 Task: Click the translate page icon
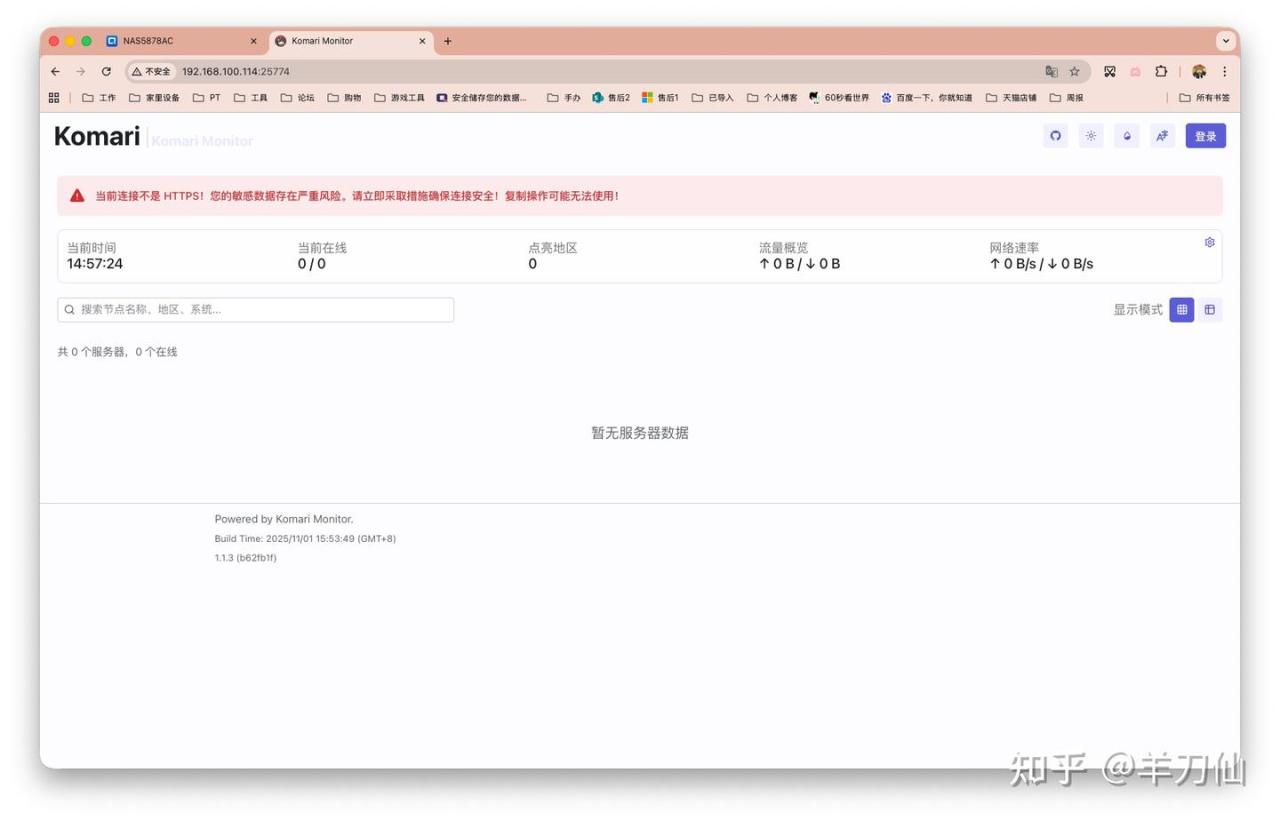pyautogui.click(x=1051, y=72)
